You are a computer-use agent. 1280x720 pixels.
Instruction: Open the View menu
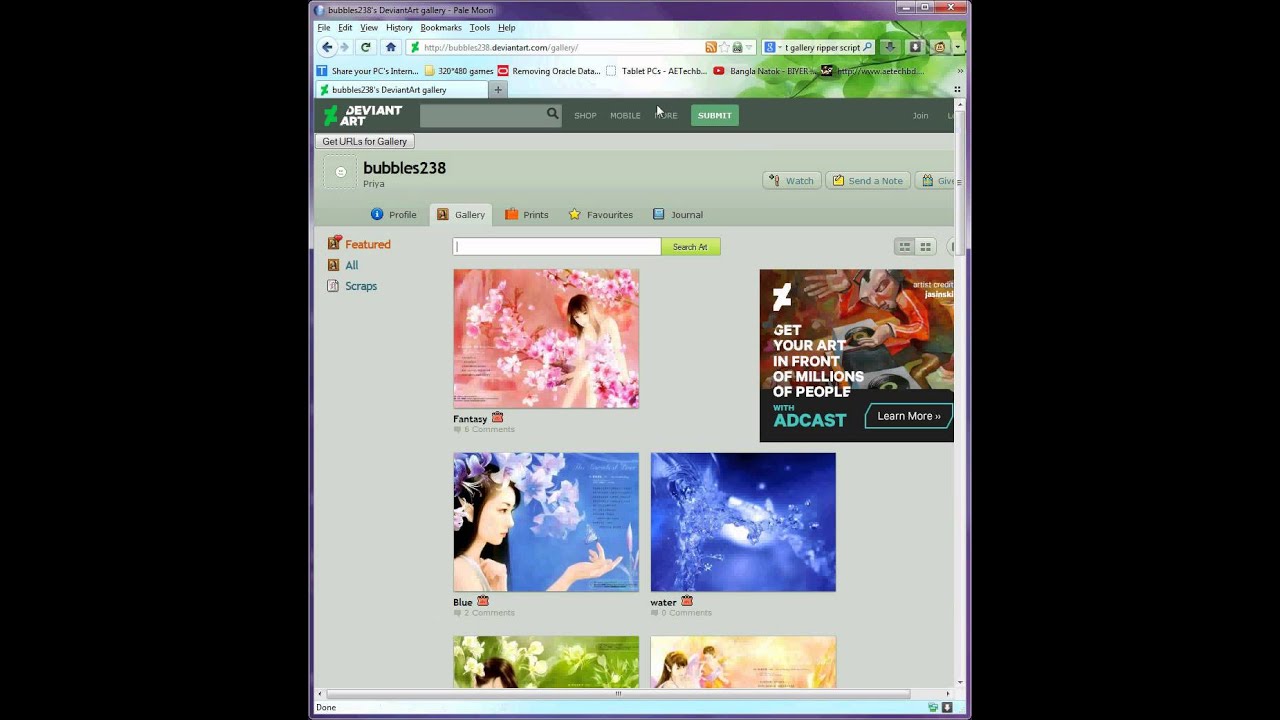369,28
